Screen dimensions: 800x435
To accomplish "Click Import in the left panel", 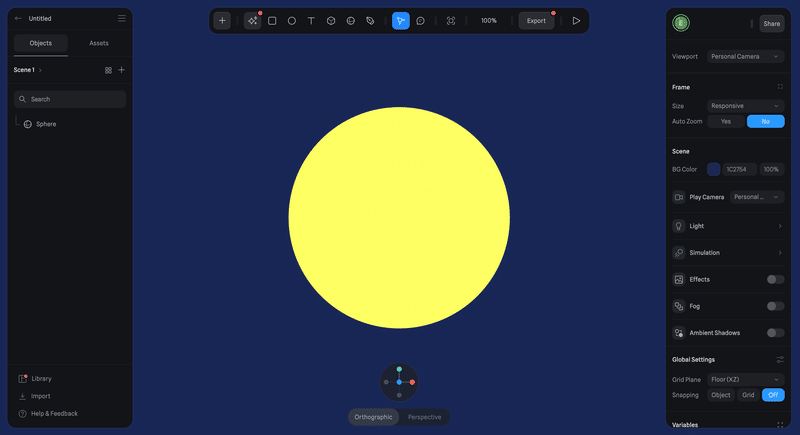I will click(35, 396).
